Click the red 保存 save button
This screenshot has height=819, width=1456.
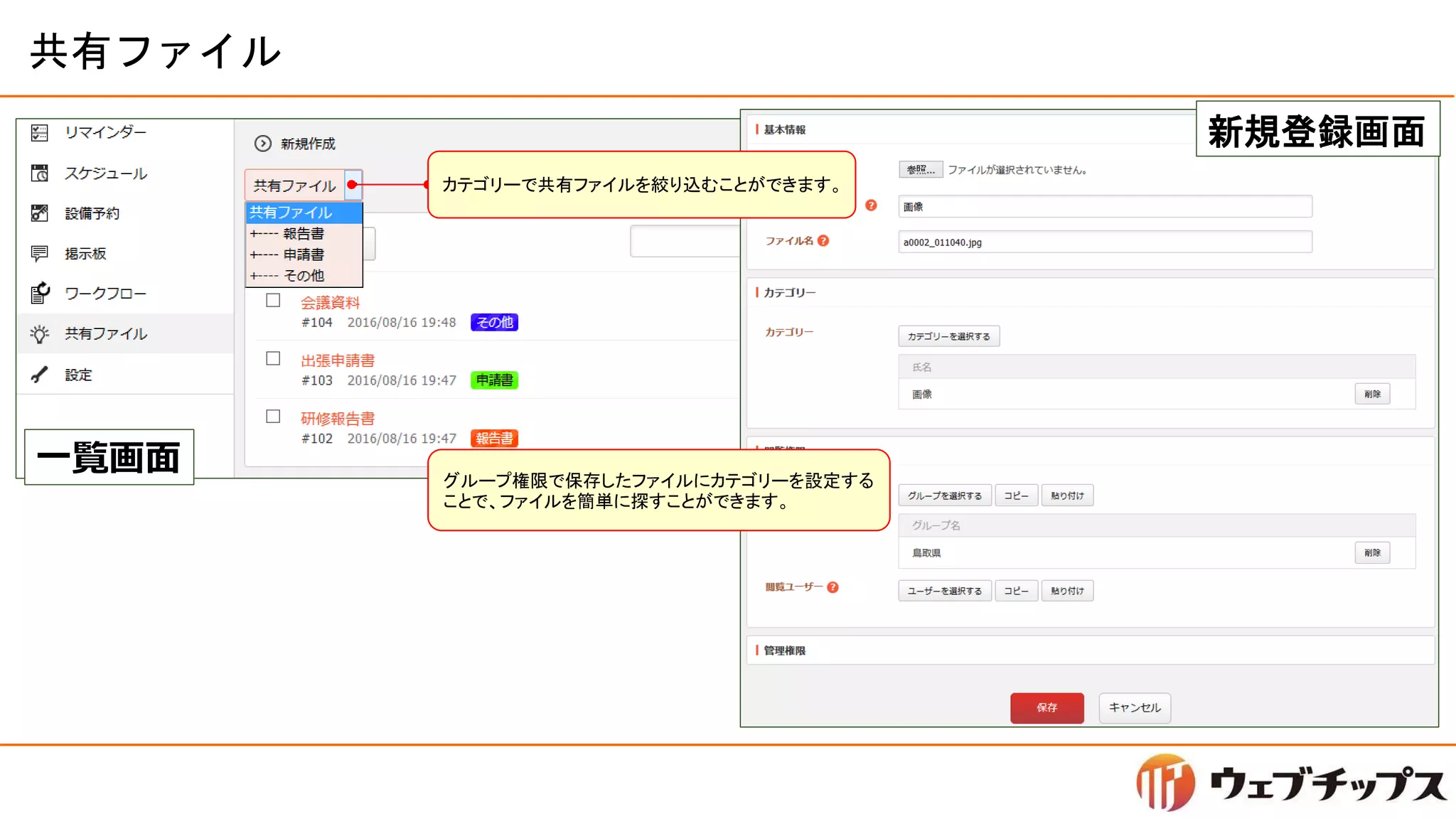tap(1047, 708)
